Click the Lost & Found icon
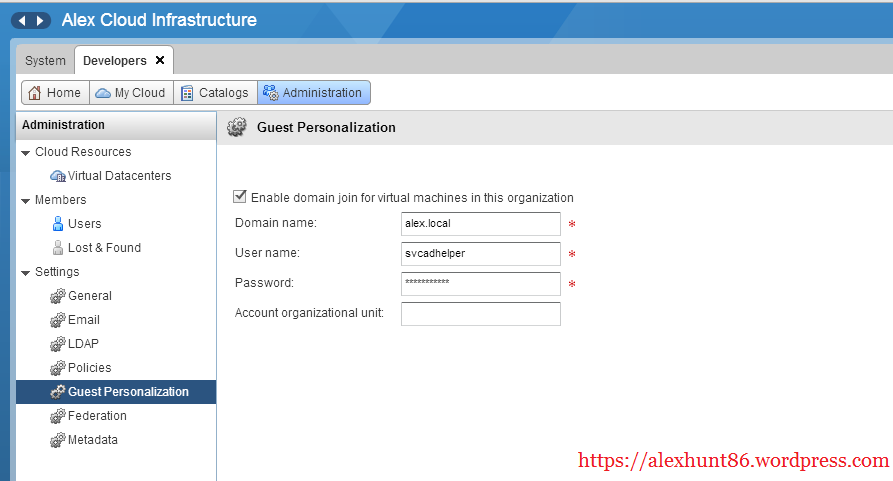Screen dimensions: 893x481 coord(58,248)
